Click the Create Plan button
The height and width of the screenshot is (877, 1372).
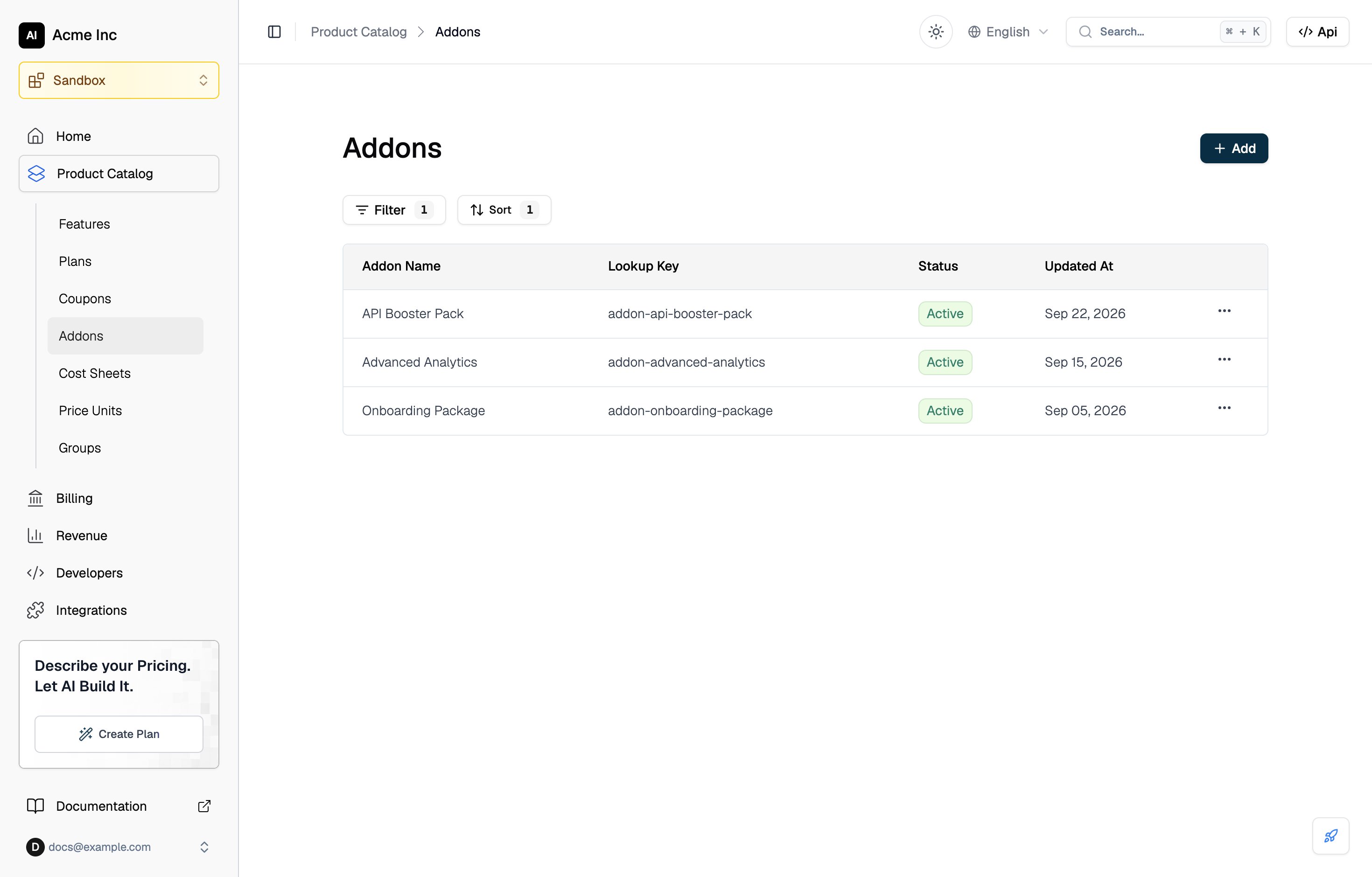(x=119, y=734)
